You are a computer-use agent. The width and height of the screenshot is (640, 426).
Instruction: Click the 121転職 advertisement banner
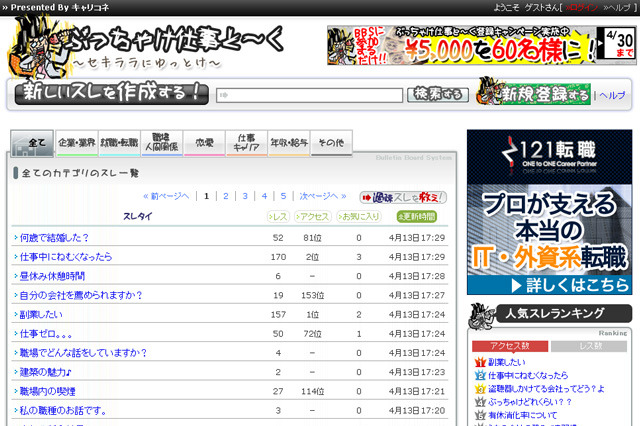click(x=549, y=212)
